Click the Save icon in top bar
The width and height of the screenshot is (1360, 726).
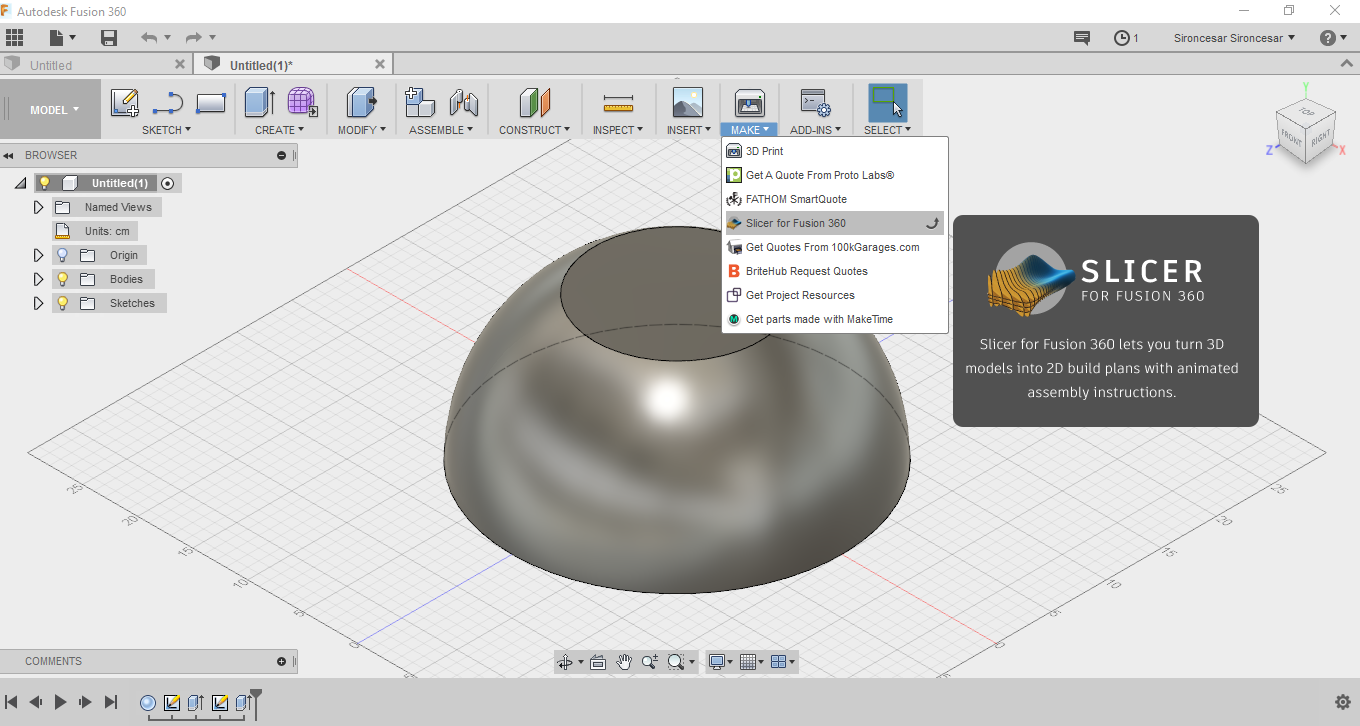[109, 38]
